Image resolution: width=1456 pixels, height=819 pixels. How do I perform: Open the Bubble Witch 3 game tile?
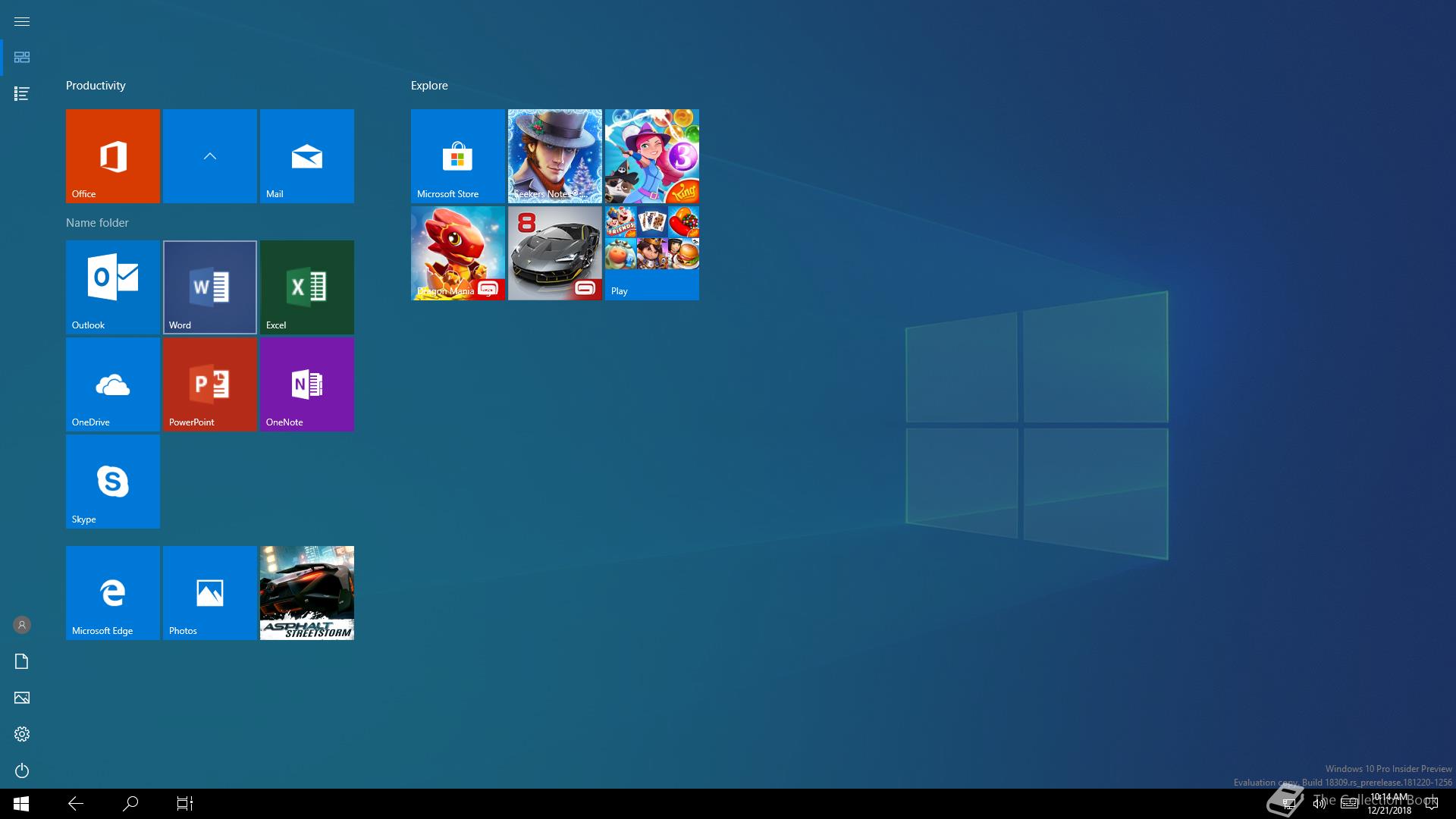pos(652,156)
